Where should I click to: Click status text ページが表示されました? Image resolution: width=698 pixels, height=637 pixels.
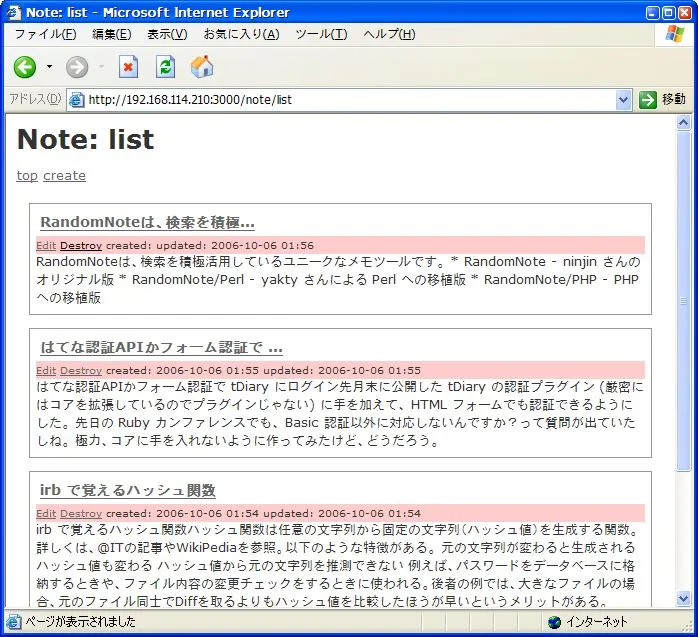(80, 621)
